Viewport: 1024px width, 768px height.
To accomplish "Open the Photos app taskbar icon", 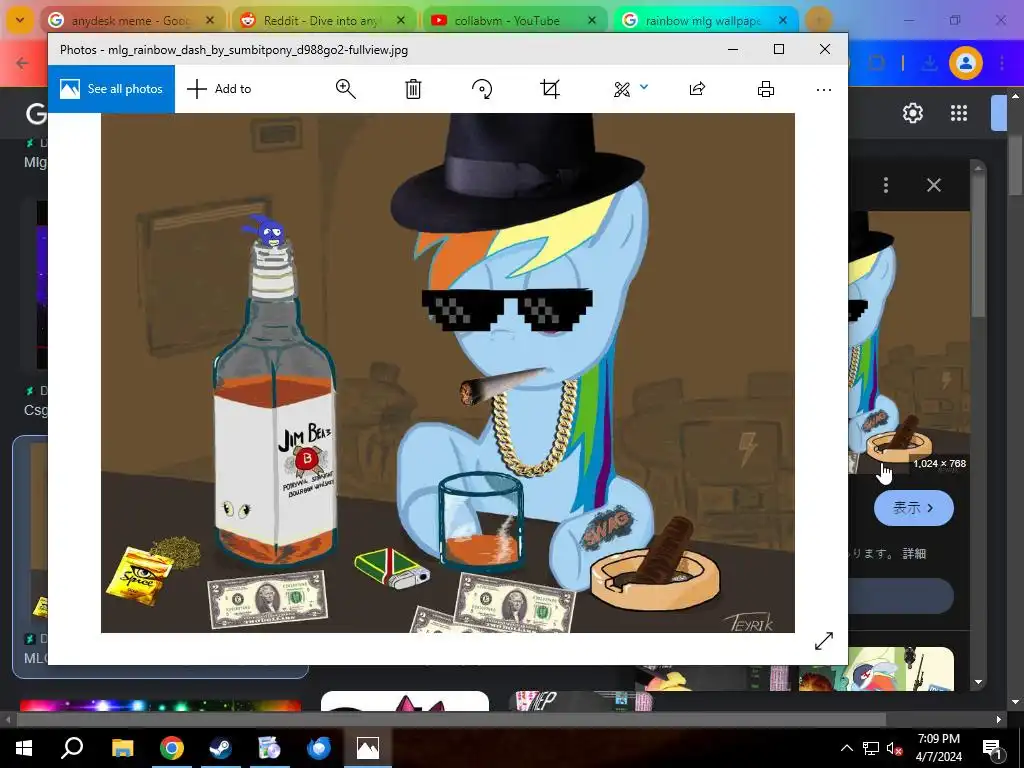I will (x=368, y=748).
